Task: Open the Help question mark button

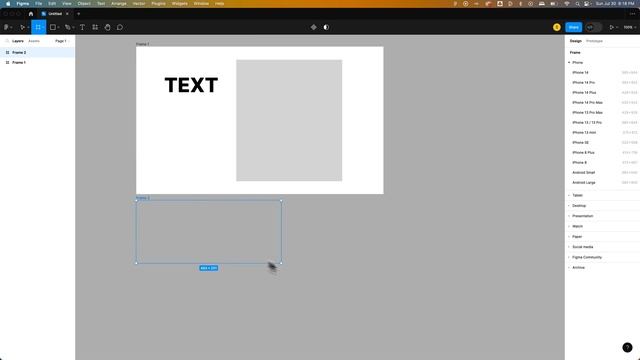Action: click(x=627, y=347)
